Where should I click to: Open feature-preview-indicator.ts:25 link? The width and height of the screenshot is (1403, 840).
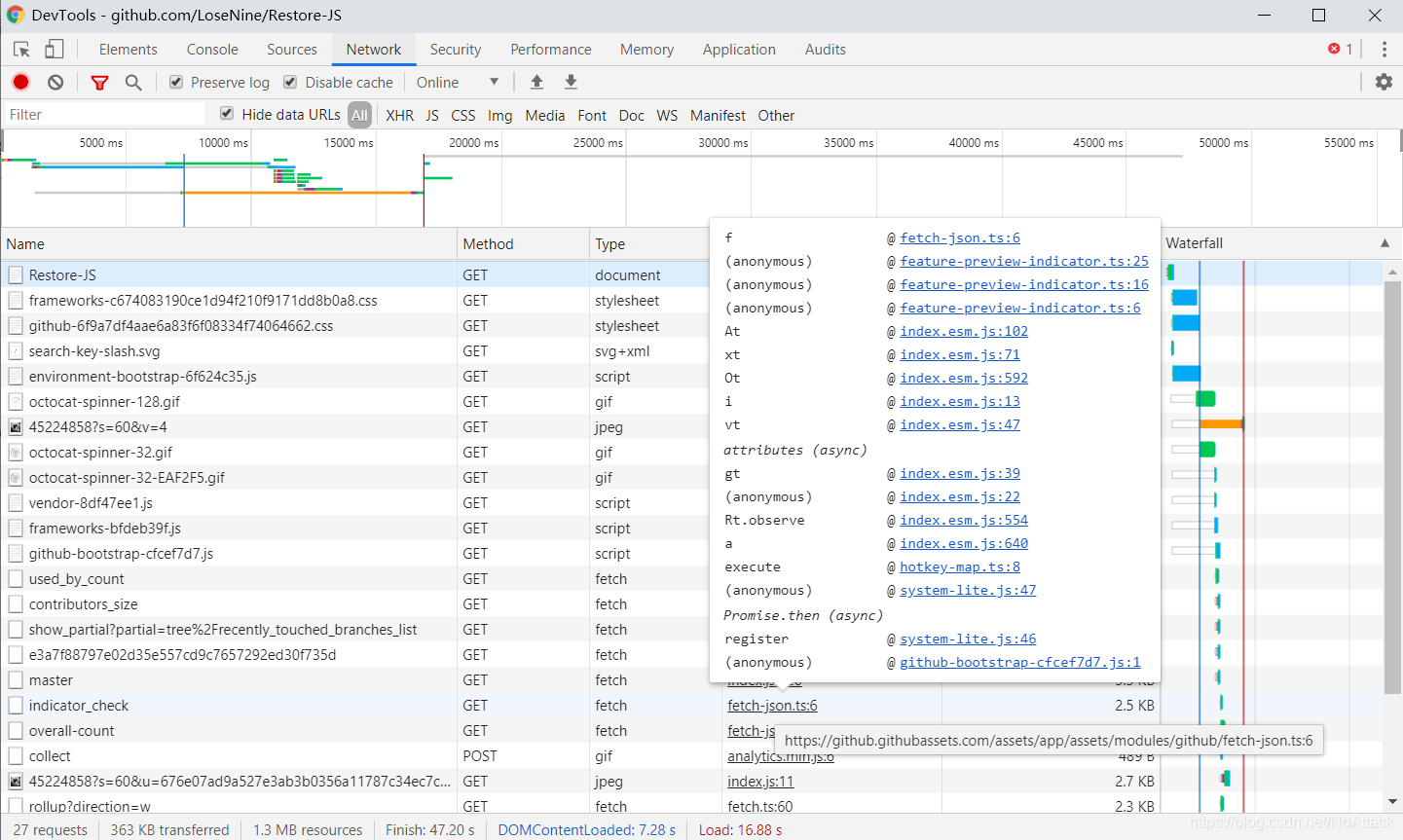coord(1024,261)
